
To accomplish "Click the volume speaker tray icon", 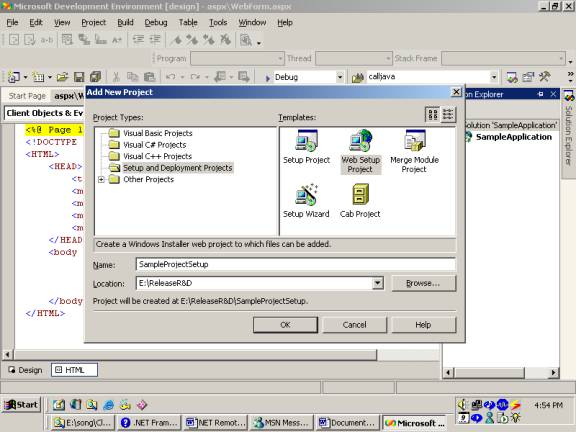I will coord(462,405).
